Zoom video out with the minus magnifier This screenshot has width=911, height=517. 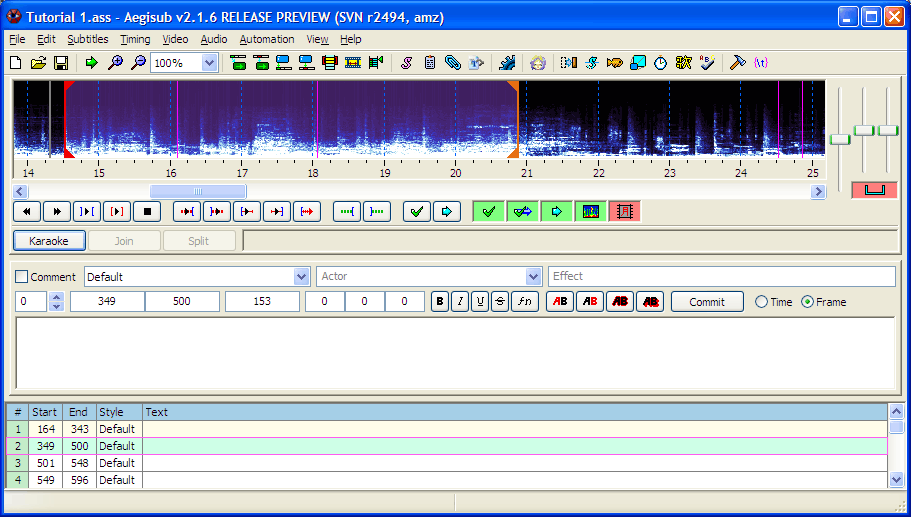tap(138, 63)
